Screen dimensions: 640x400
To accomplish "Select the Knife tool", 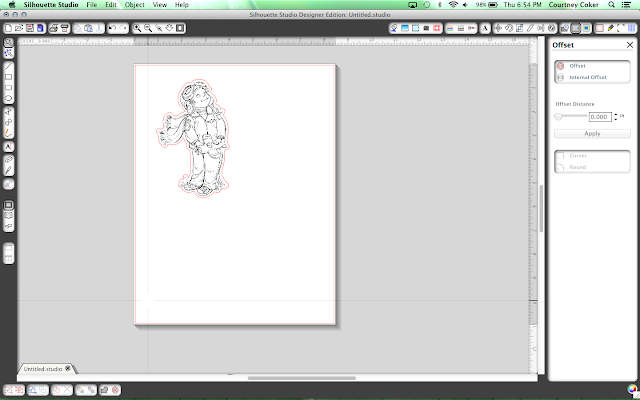I will click(9, 171).
